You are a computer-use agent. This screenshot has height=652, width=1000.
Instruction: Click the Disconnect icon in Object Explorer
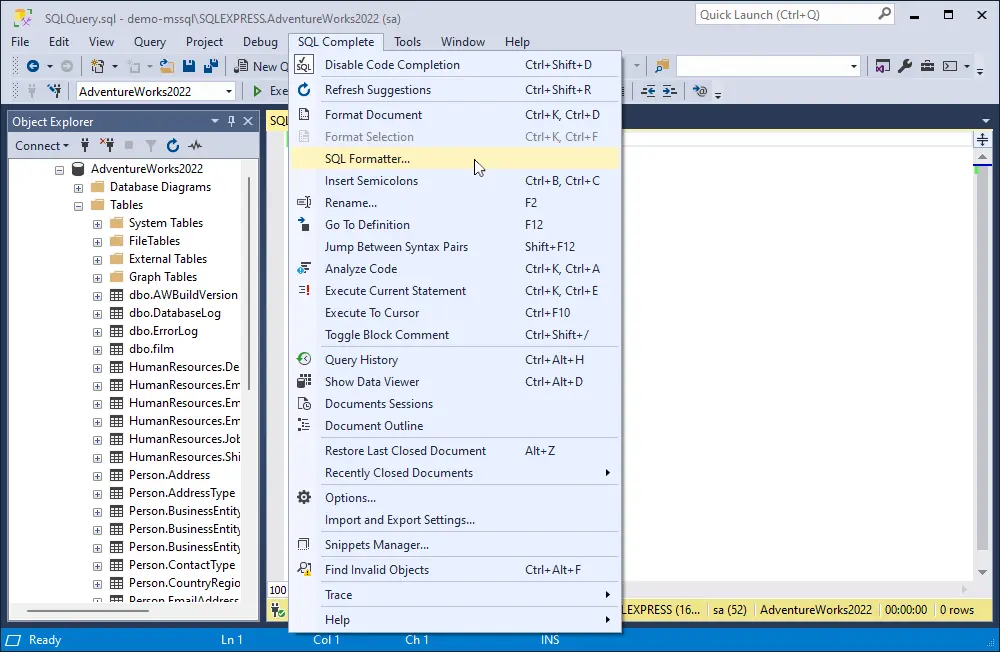coord(108,145)
